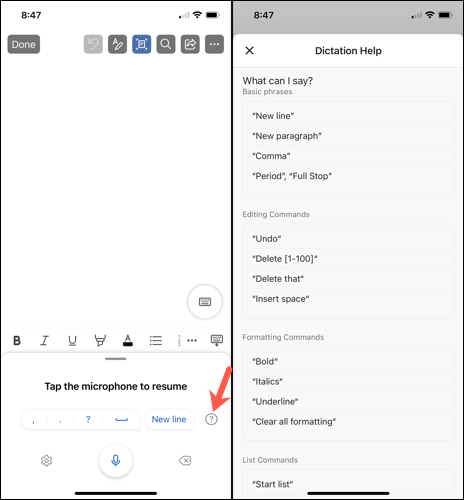Viewport: 464px width, 500px height.
Task: Toggle Bold formatting
Action: click(17, 340)
